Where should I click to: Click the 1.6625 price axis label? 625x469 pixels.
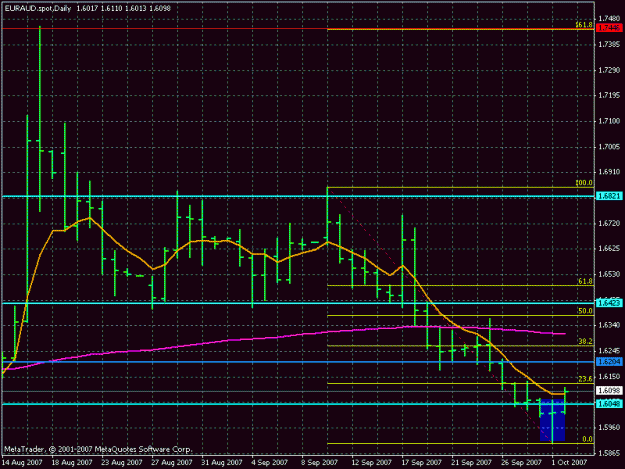609,249
